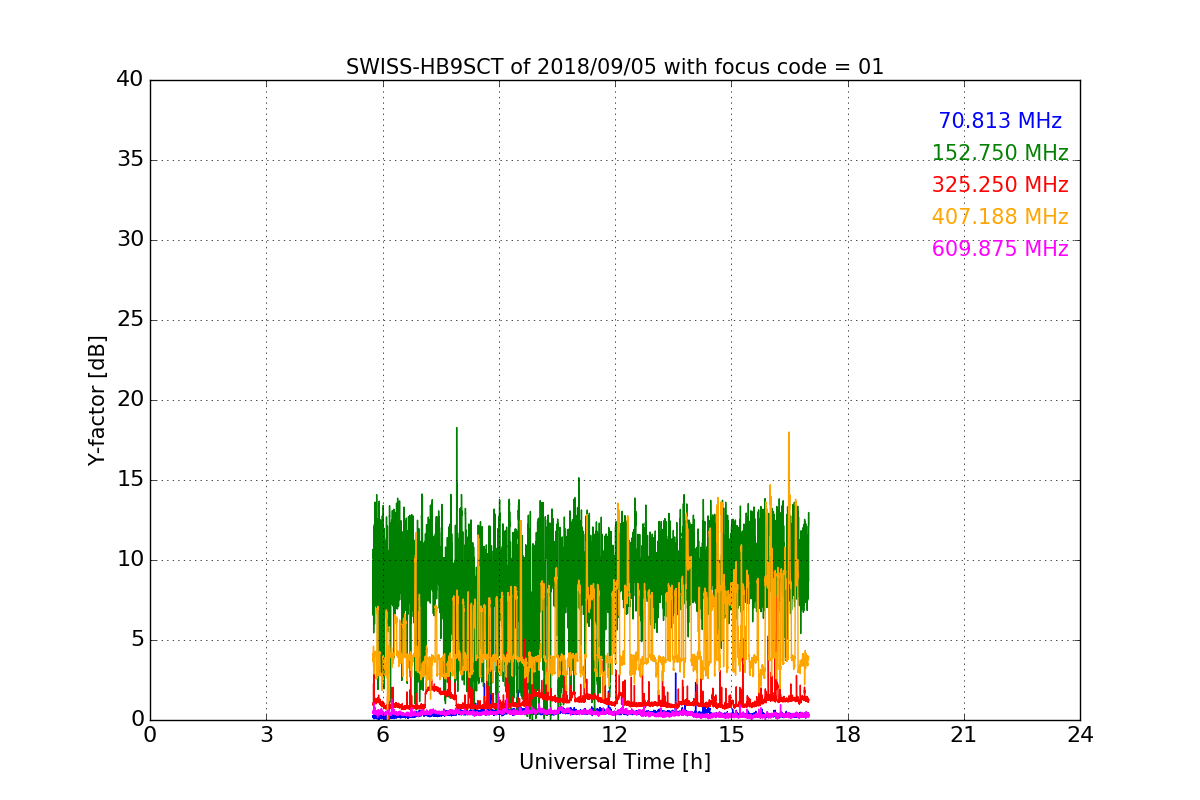Click the tall green spike near 8 h
The image size is (1200, 800).
pyautogui.click(x=457, y=460)
